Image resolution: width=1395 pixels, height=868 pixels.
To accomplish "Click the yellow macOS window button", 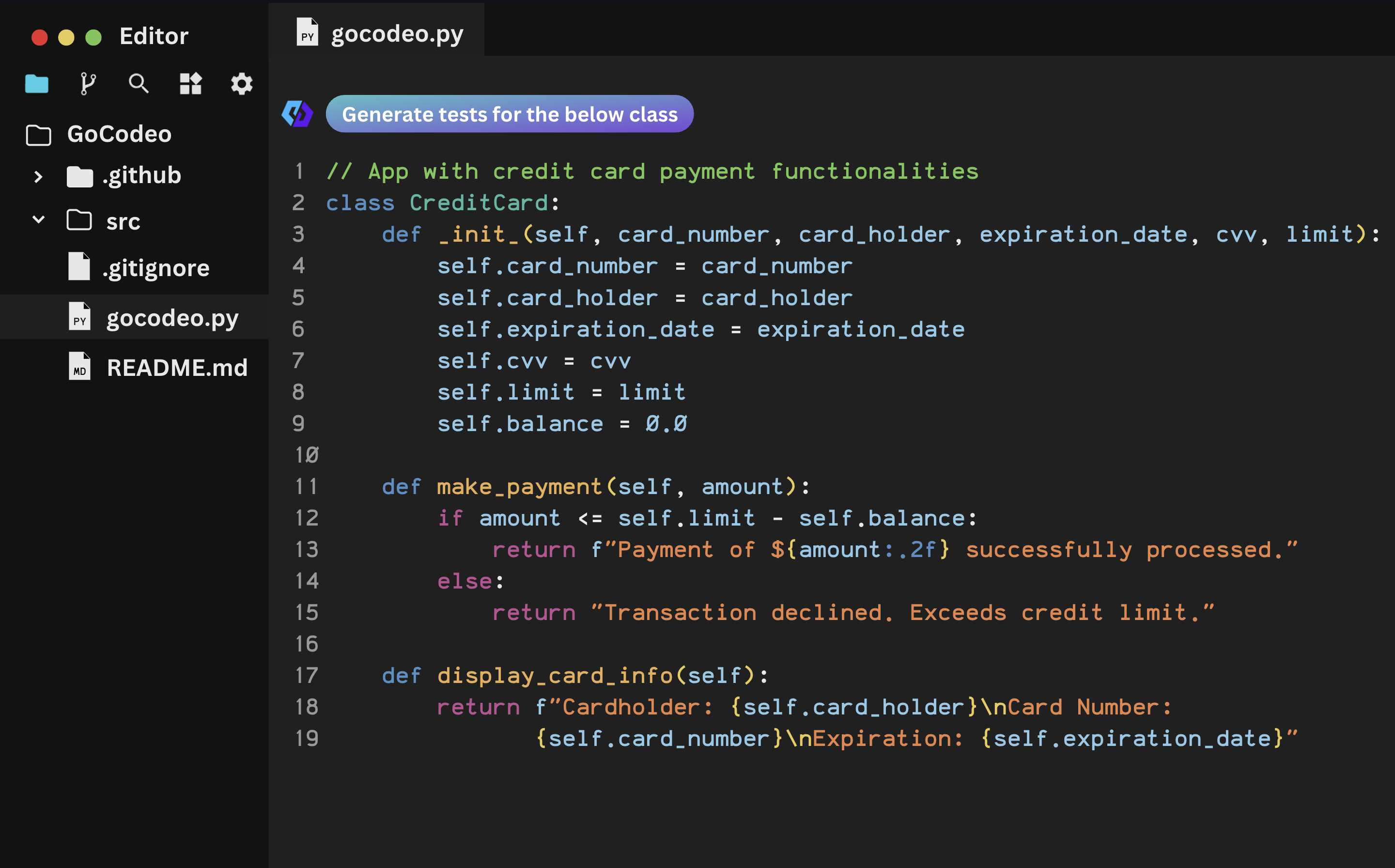I will [x=66, y=38].
